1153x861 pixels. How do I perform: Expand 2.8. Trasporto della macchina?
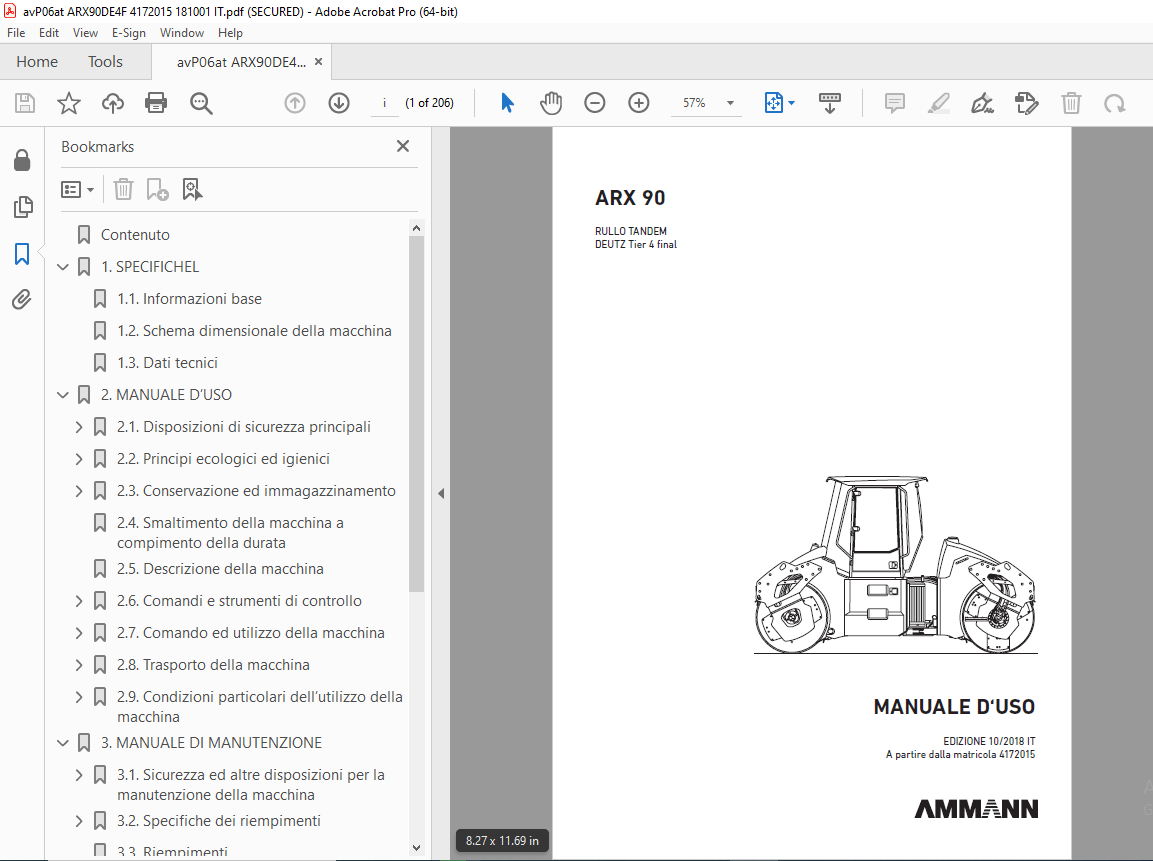(79, 665)
